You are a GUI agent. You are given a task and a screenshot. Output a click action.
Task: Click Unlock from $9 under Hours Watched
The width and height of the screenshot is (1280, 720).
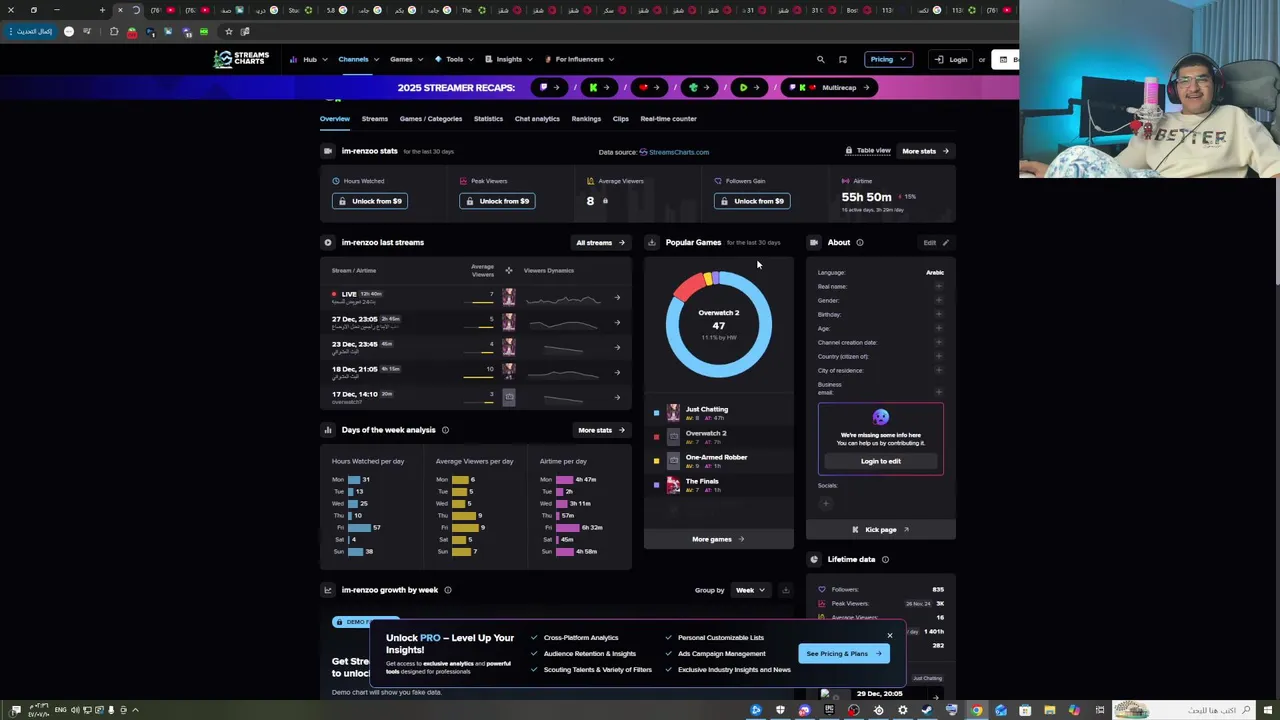click(370, 201)
